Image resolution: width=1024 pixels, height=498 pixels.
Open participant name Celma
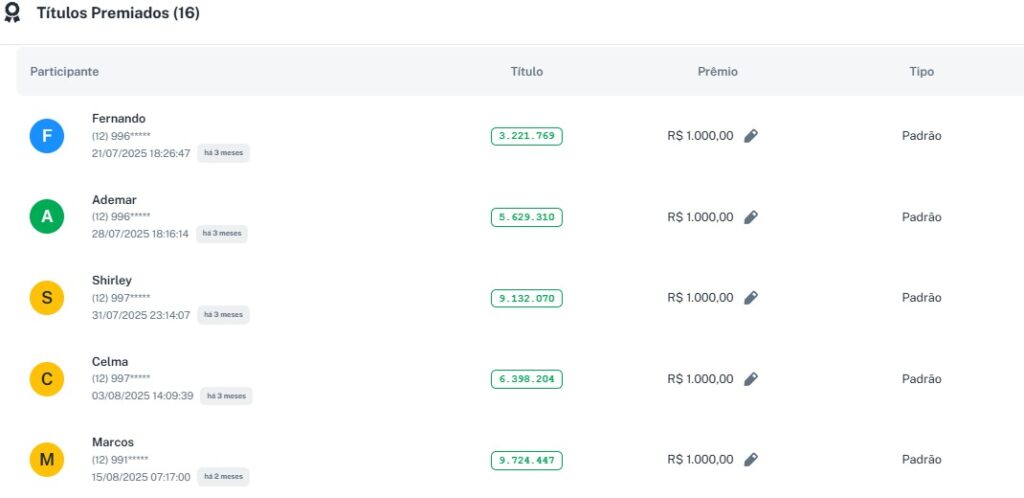coord(110,362)
